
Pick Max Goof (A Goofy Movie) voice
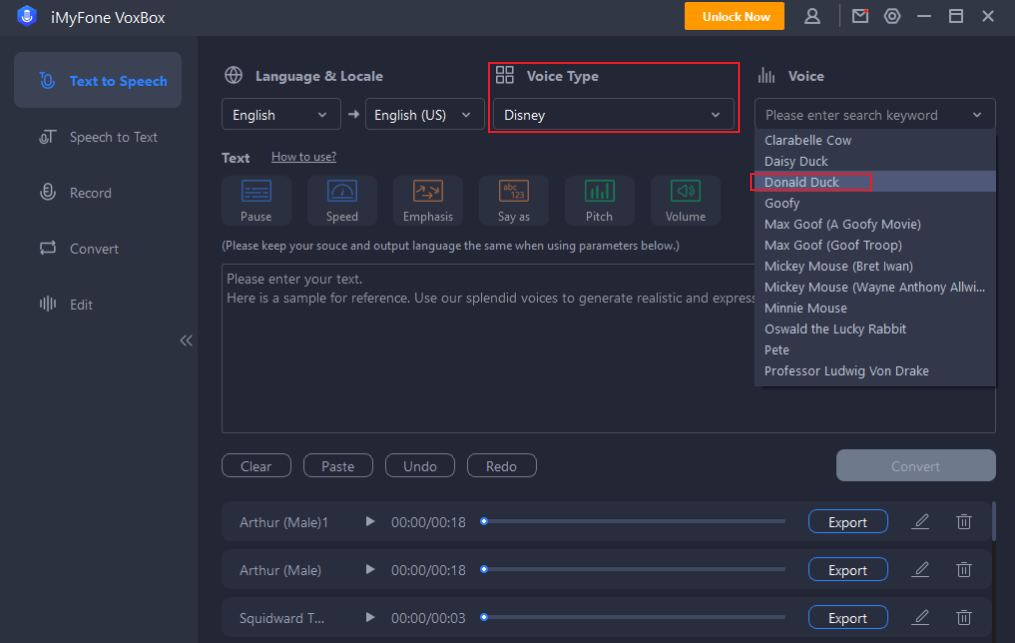pos(875,224)
